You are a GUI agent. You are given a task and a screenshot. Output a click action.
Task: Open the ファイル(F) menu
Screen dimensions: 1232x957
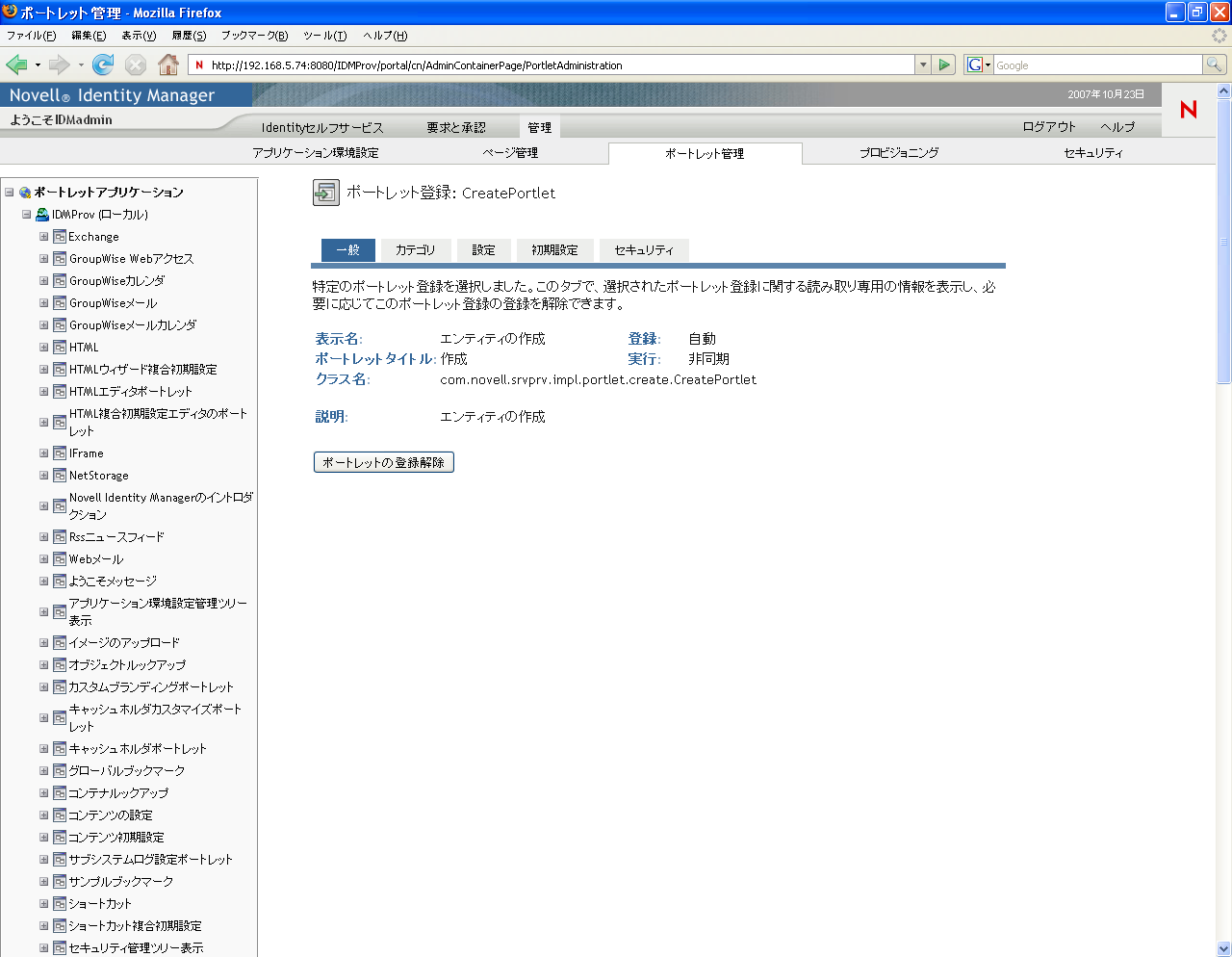point(31,36)
